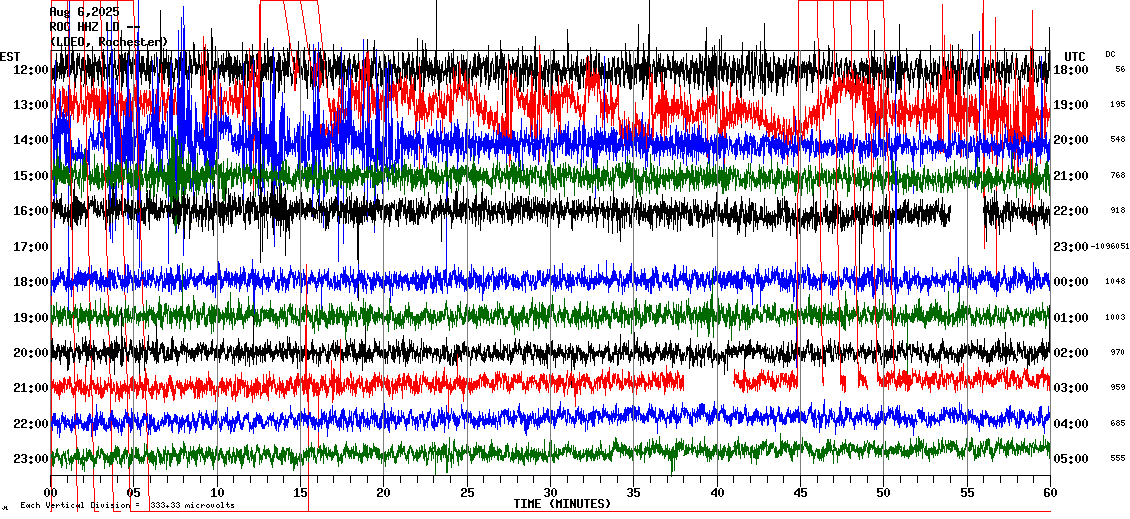Click the UTC column header

click(x=1075, y=56)
